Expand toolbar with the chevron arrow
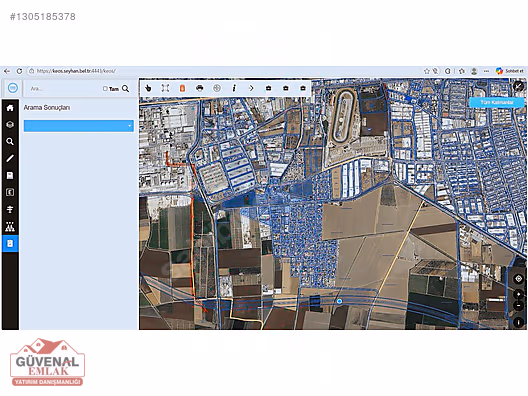Viewport: 528px width, 396px height. tap(251, 88)
